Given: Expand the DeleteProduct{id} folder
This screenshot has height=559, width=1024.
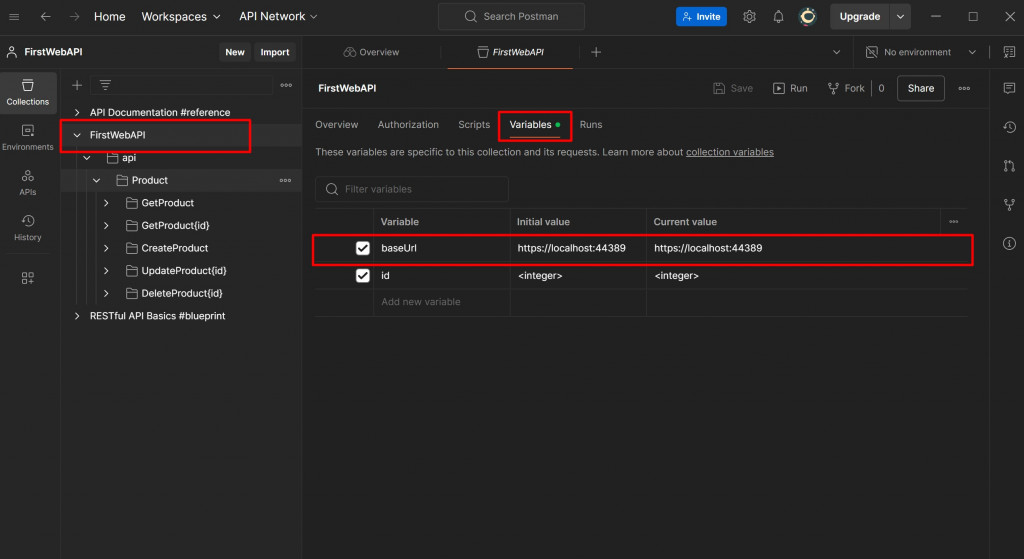Looking at the screenshot, I should (x=106, y=293).
